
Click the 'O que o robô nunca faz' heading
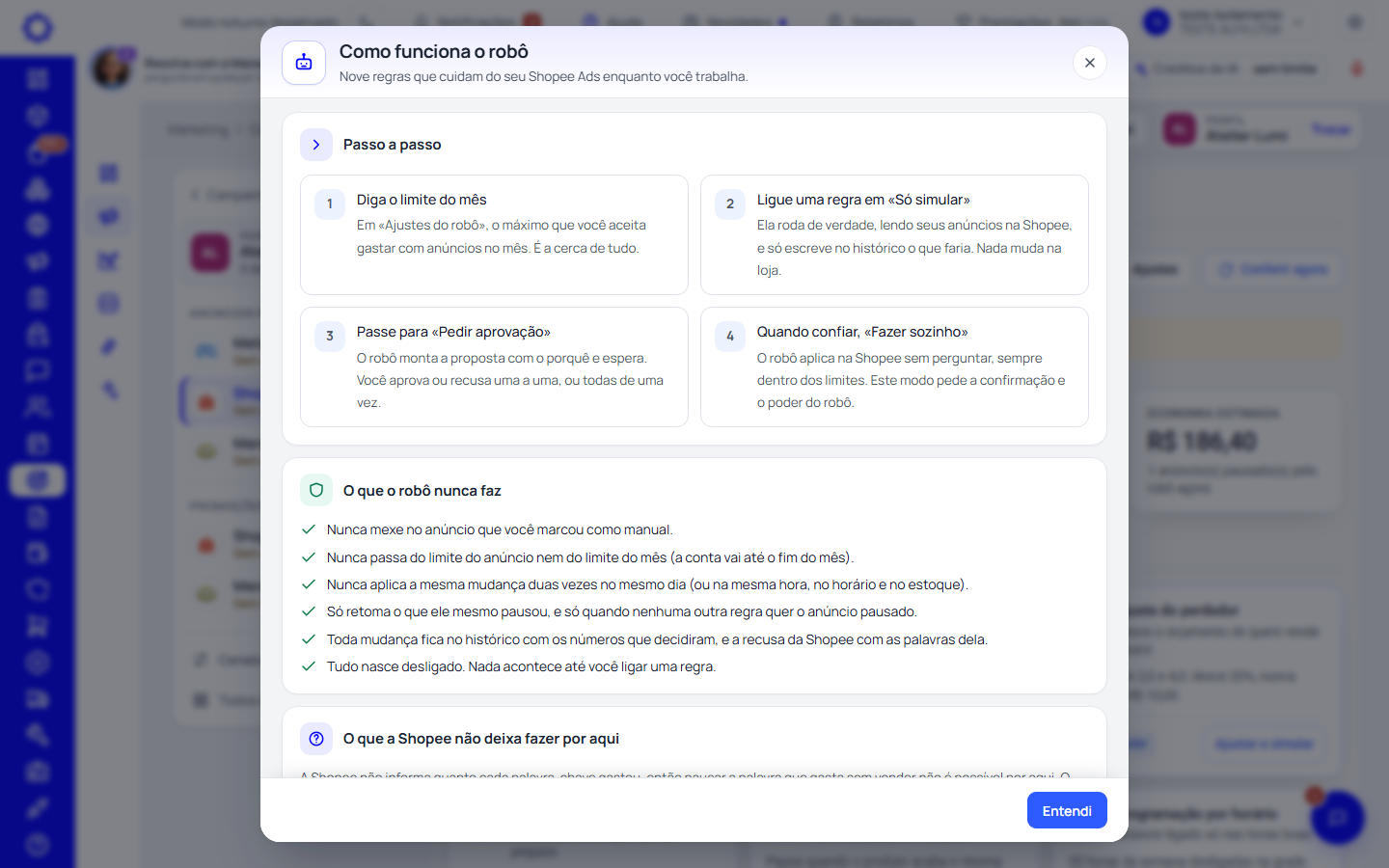(422, 491)
